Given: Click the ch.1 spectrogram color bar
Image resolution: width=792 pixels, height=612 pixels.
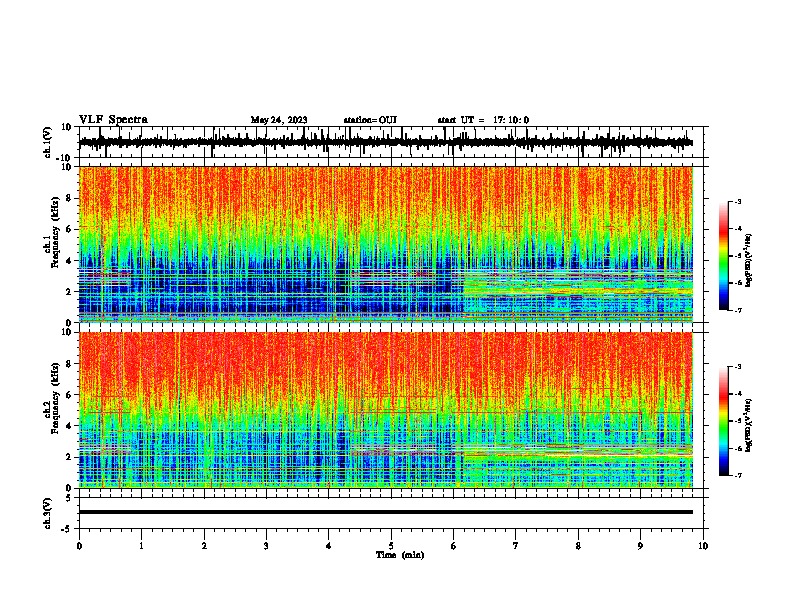Looking at the screenshot, I should (724, 256).
